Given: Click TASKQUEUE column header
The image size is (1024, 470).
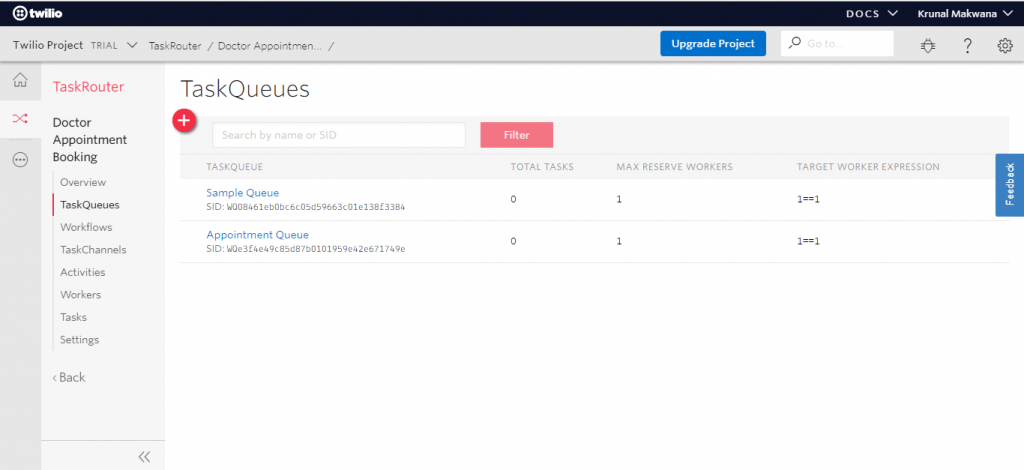Looking at the screenshot, I should (x=234, y=166).
